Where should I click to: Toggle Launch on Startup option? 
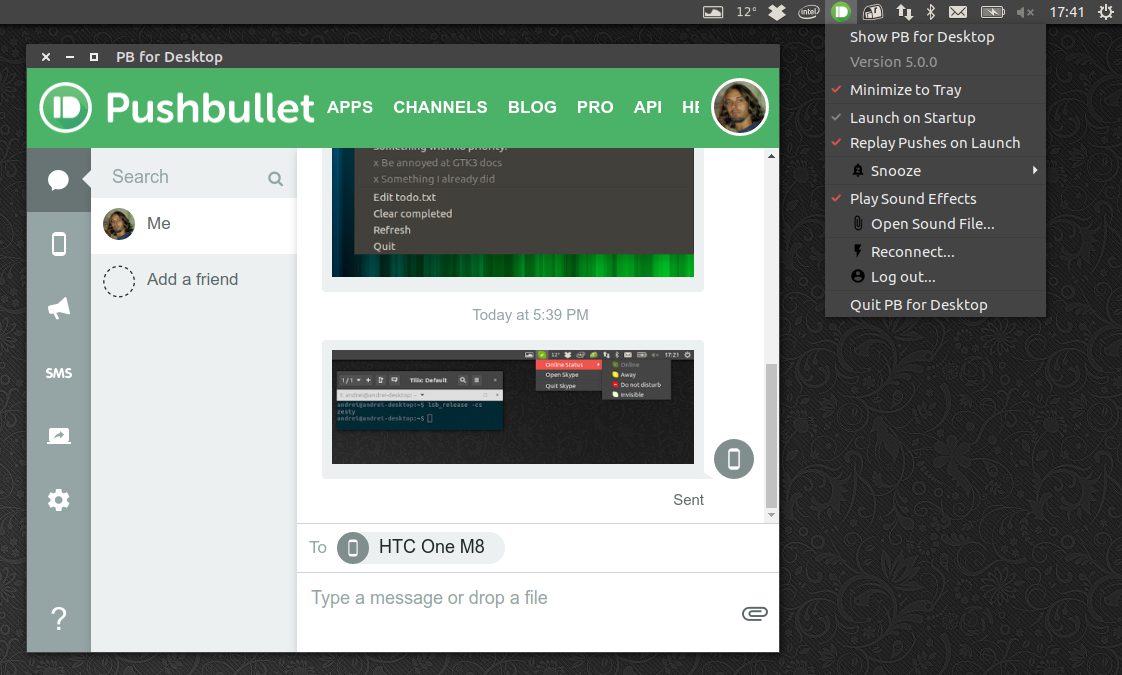(x=935, y=117)
